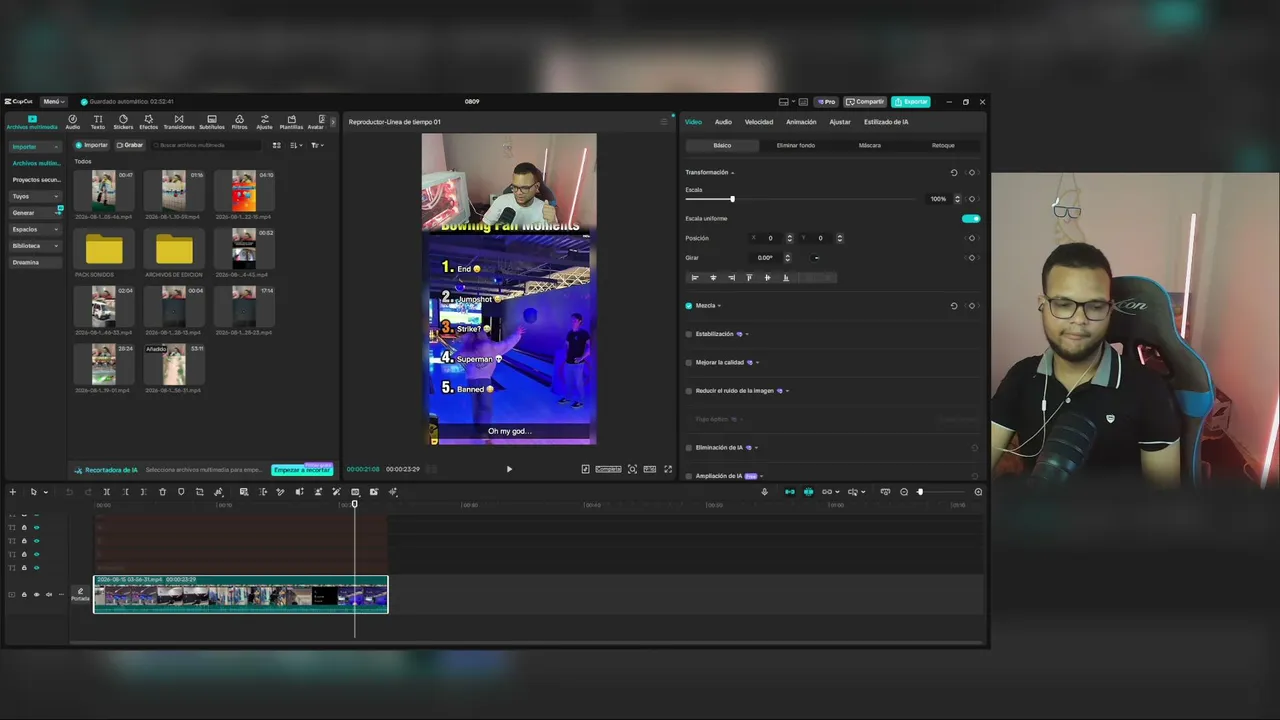Click the Portada cover button on timeline
This screenshot has height=720, width=1280.
point(80,595)
